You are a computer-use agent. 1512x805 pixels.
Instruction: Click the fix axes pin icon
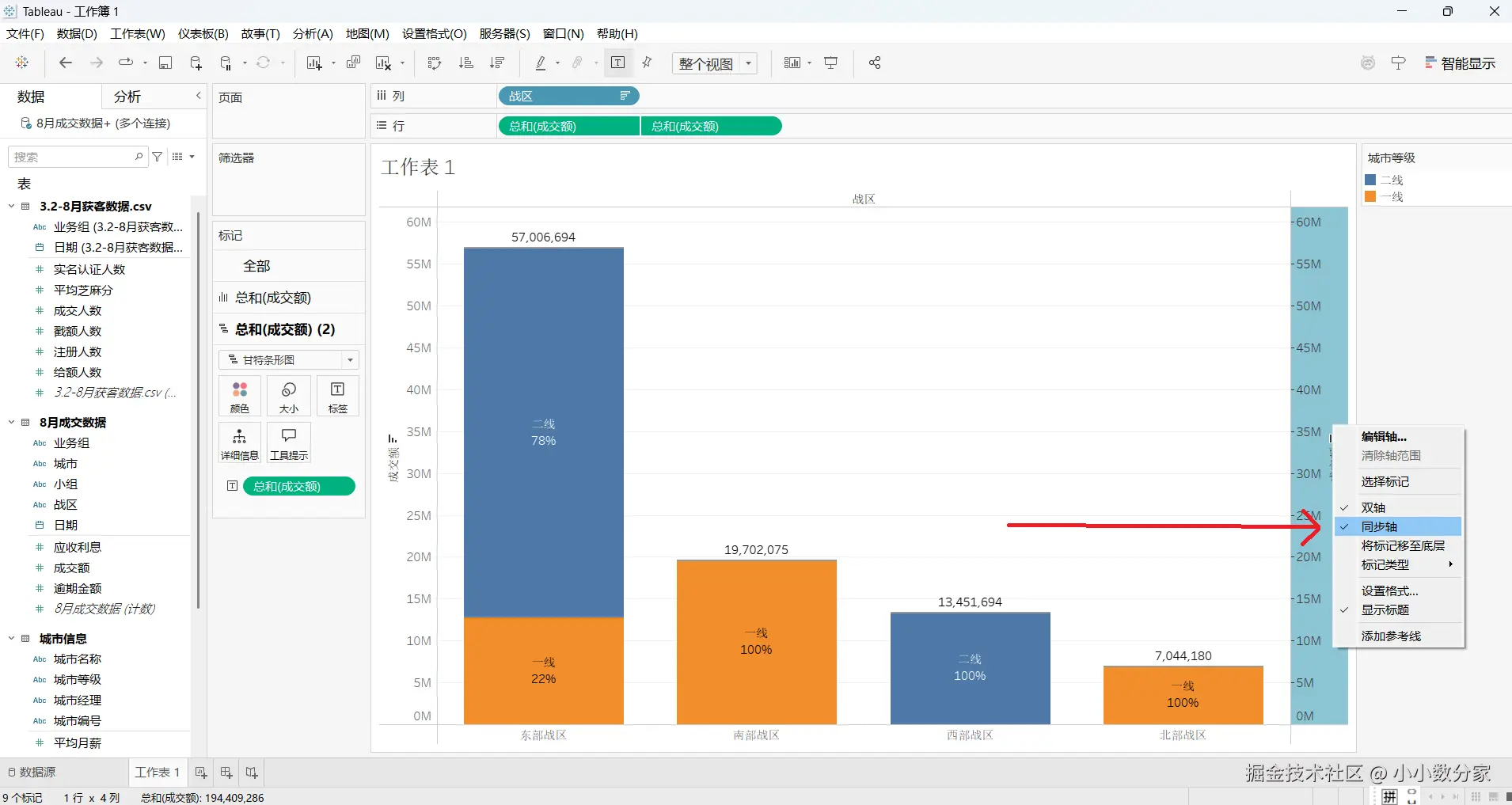click(648, 63)
